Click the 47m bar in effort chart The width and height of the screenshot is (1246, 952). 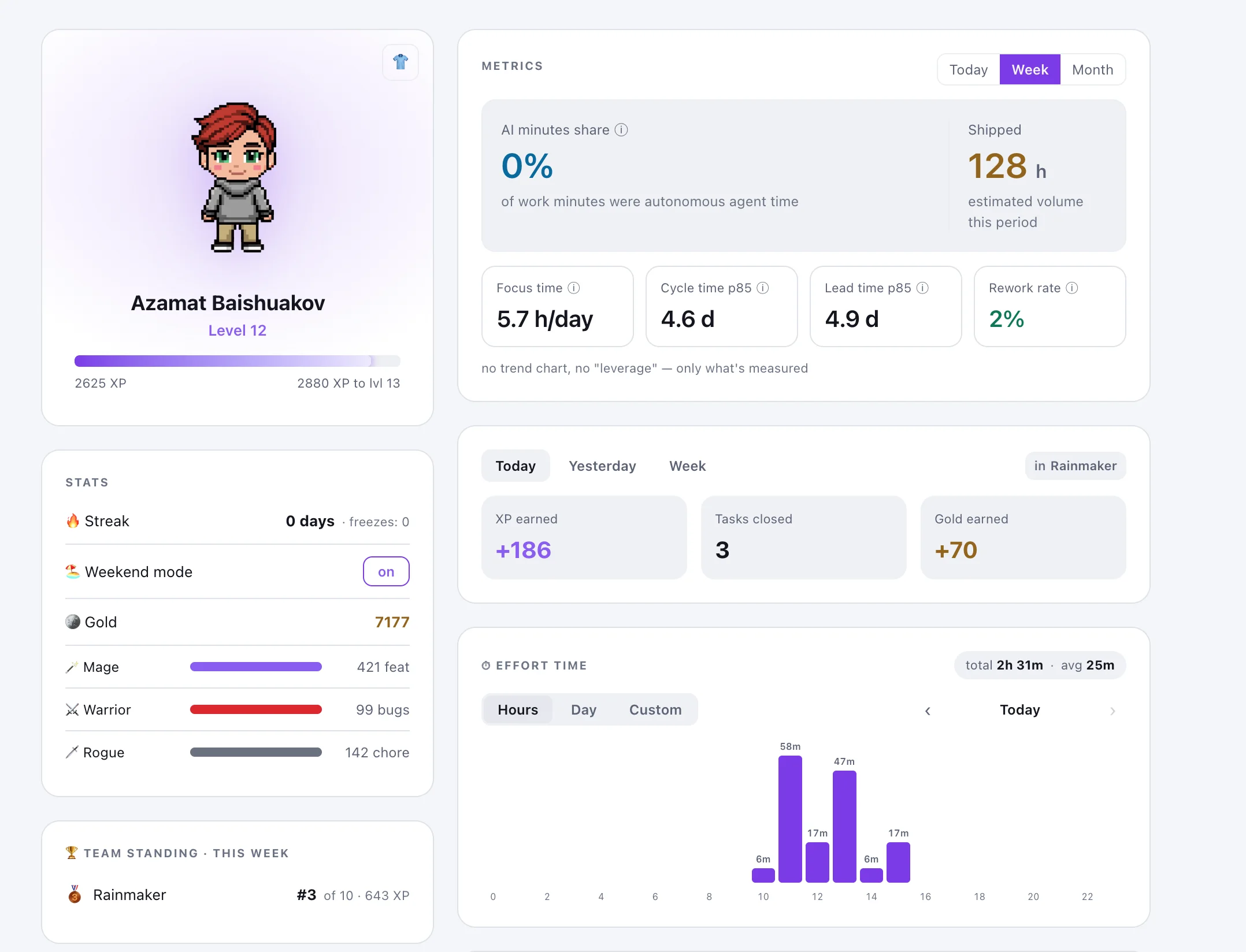(844, 827)
